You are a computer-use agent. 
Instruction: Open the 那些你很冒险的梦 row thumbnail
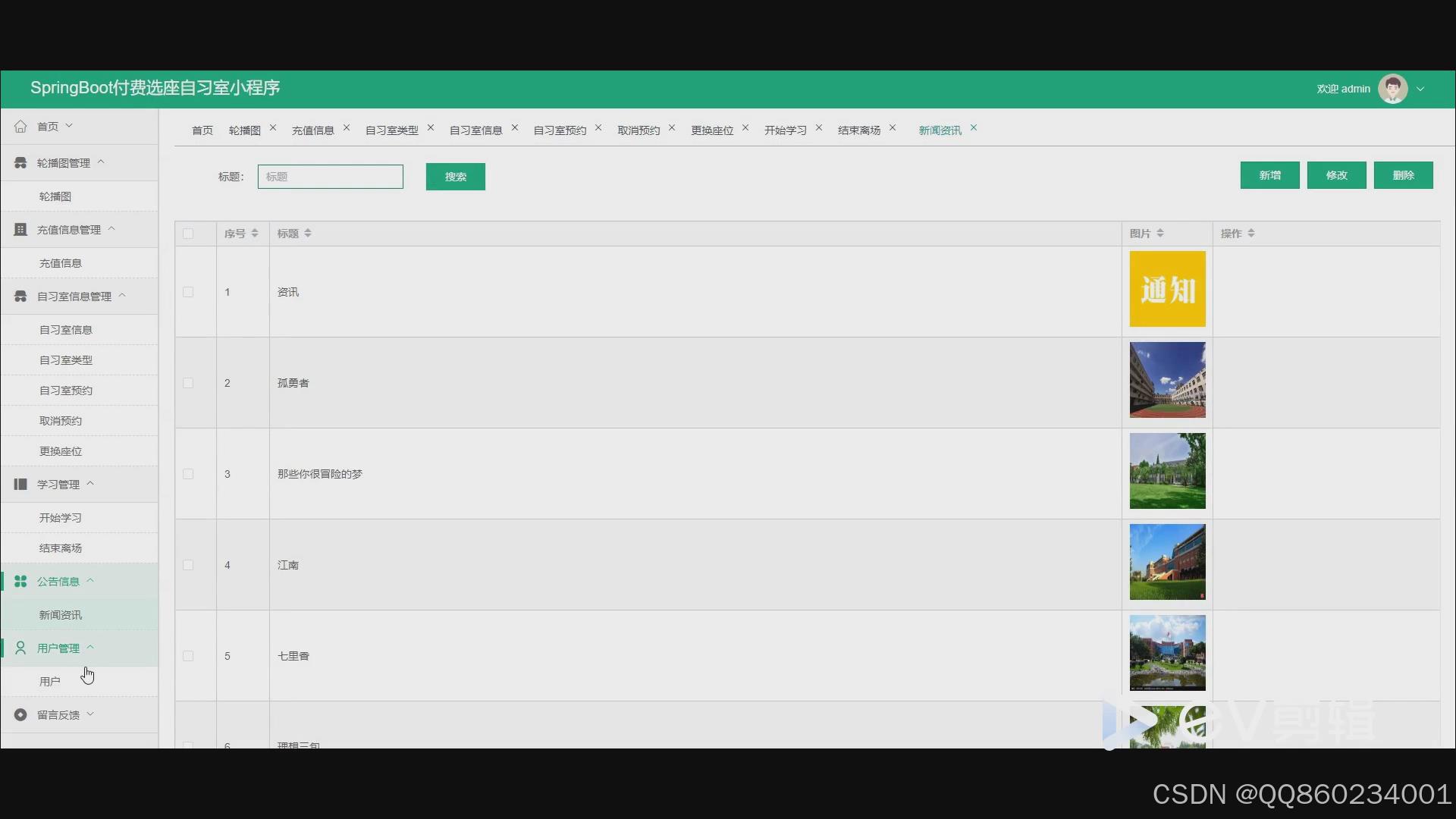(x=1167, y=471)
